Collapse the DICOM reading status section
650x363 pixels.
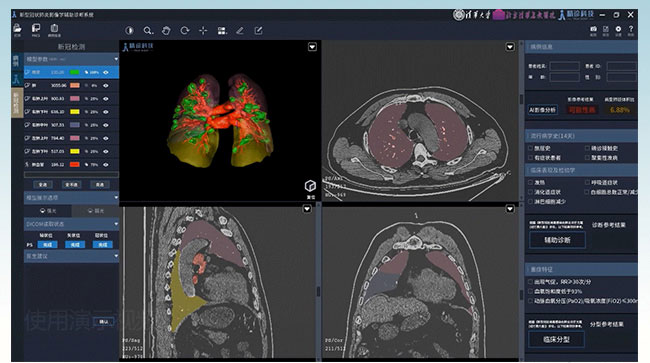116,224
